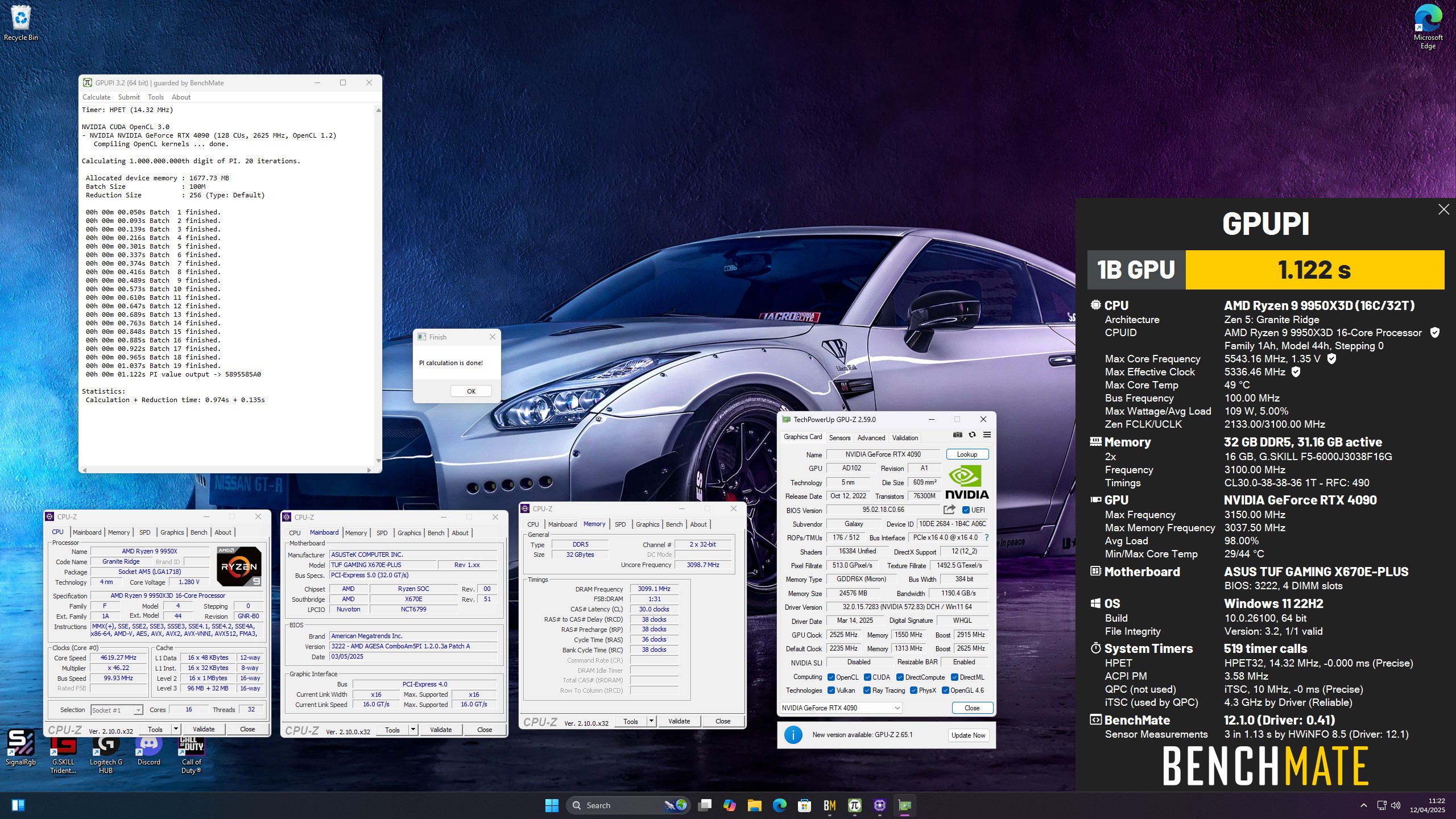The height and width of the screenshot is (819, 1456).
Task: Click Close in the CPU-Z Mainboard window
Action: click(485, 730)
